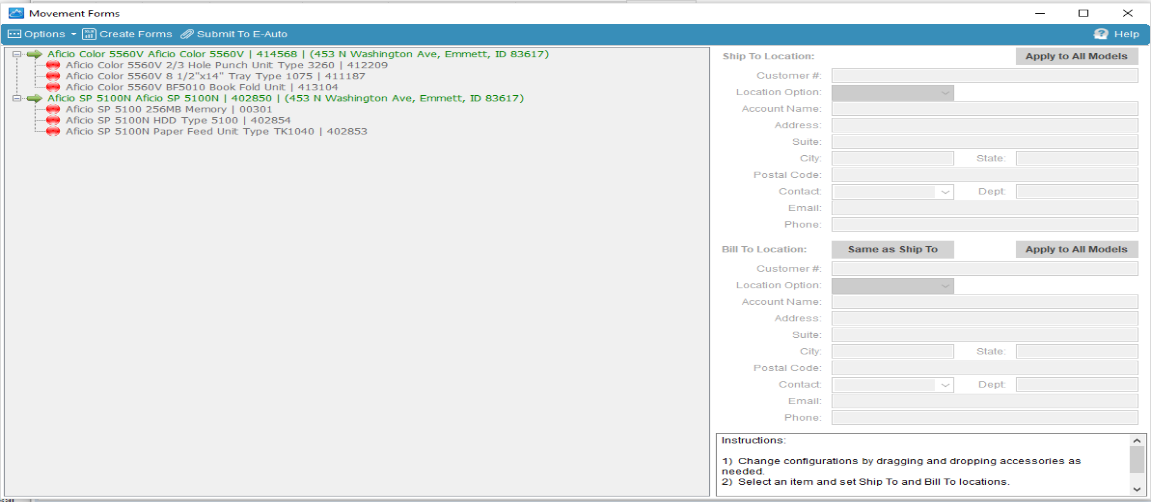Click the Bill To Account Name field
1151x502 pixels.
tap(984, 302)
